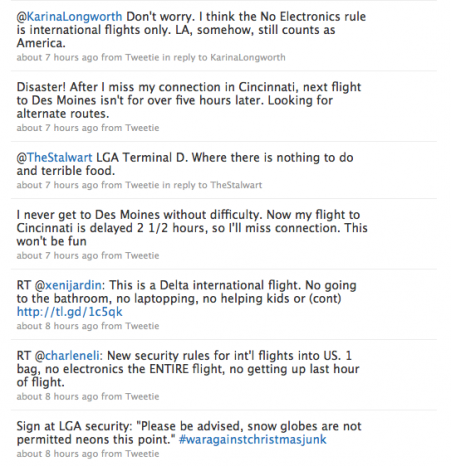Click Tweetie source on the charleneli retweet

tap(142, 397)
